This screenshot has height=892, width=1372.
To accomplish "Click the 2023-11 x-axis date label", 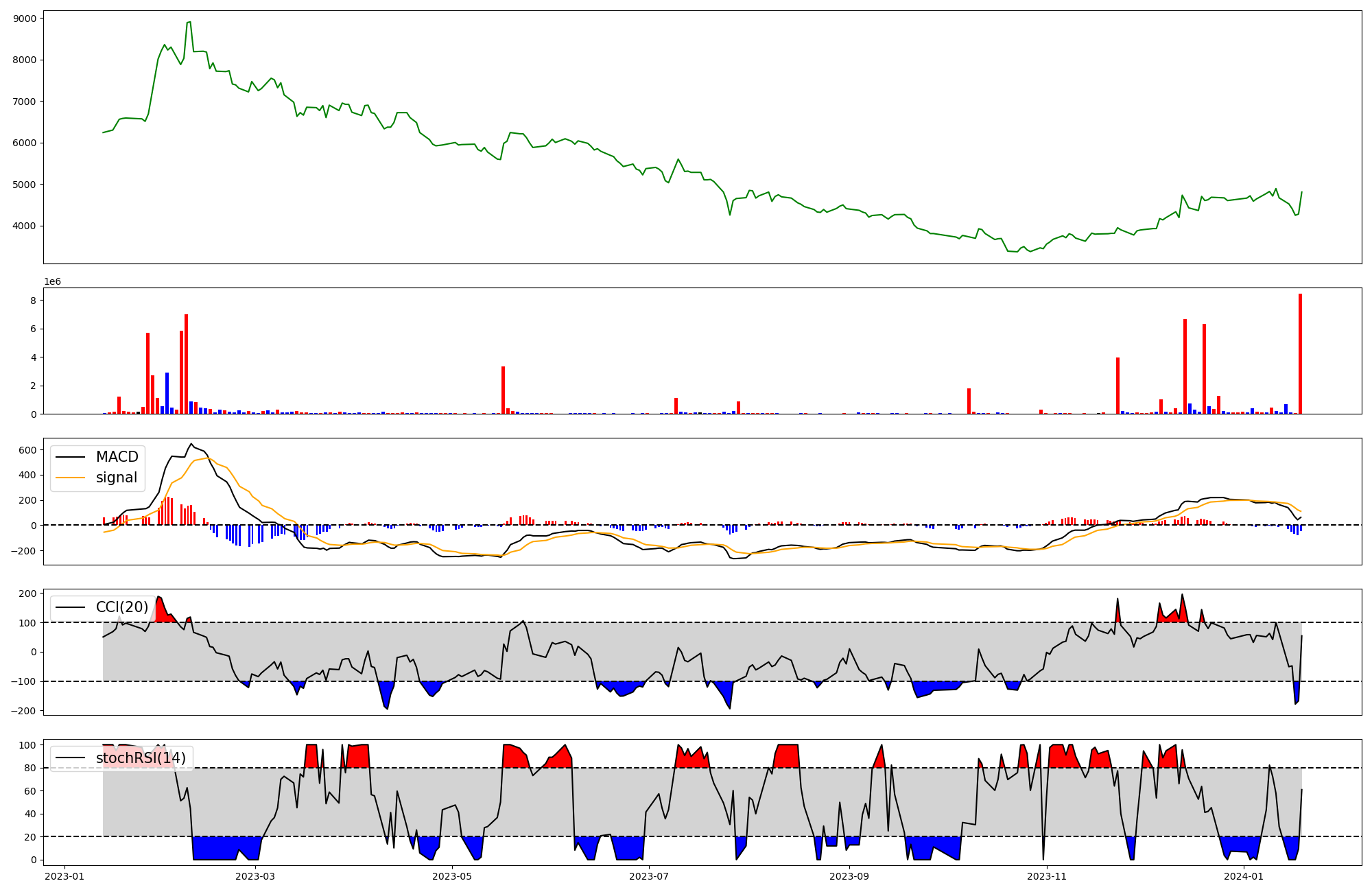I will click(1047, 876).
